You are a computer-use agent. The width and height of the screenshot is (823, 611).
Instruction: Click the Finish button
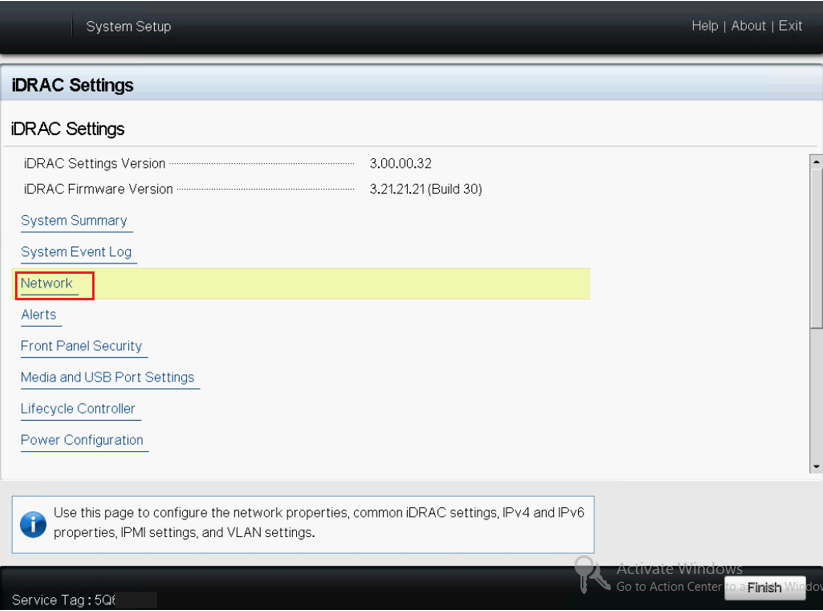coord(765,587)
